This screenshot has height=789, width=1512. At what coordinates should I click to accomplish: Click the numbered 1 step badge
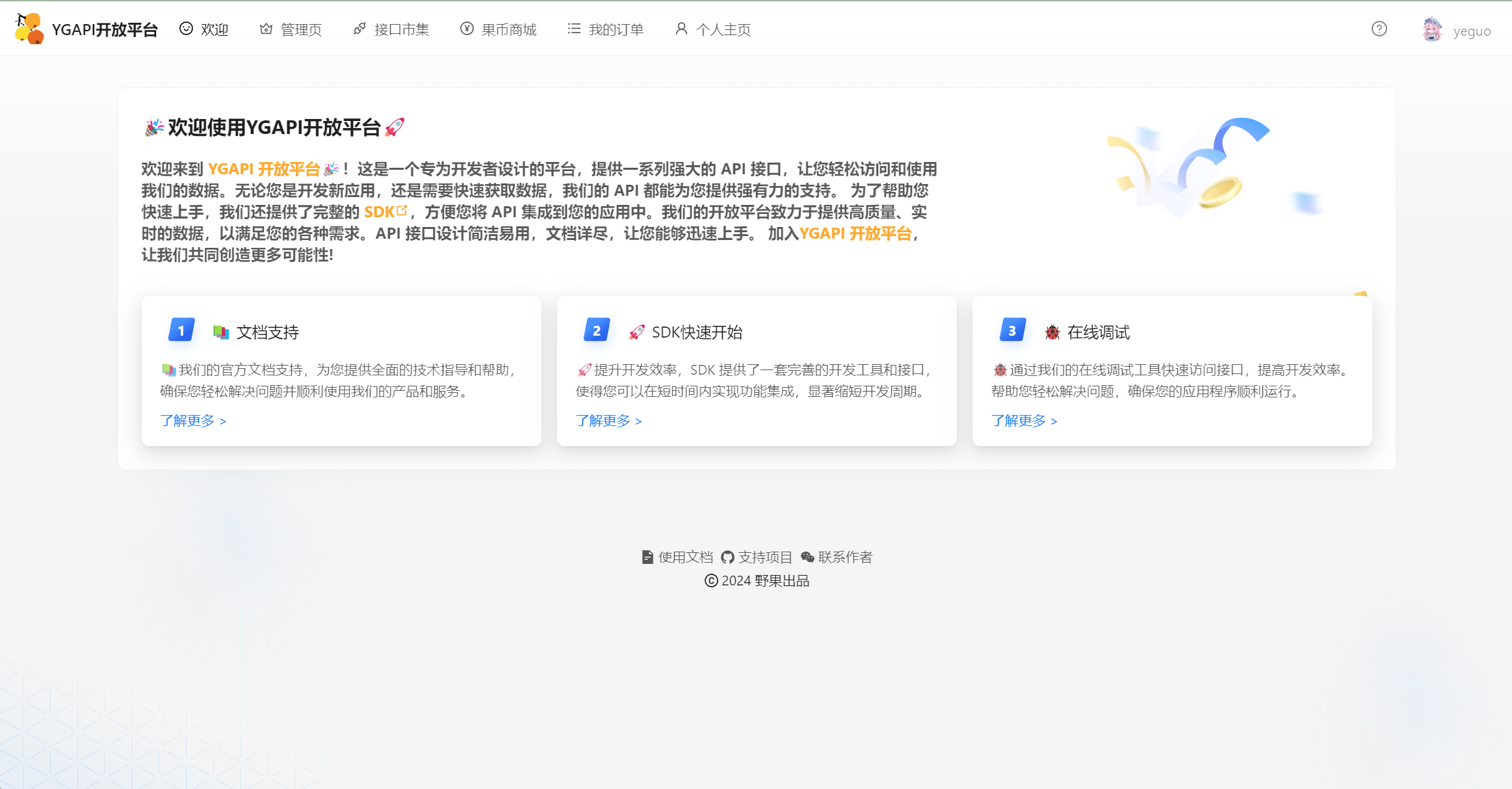coord(181,330)
